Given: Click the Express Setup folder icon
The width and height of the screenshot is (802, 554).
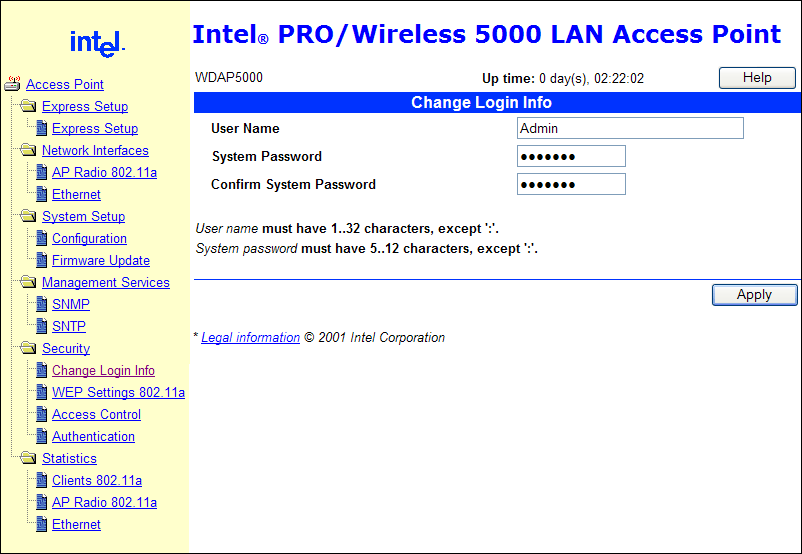Looking at the screenshot, I should tap(28, 106).
